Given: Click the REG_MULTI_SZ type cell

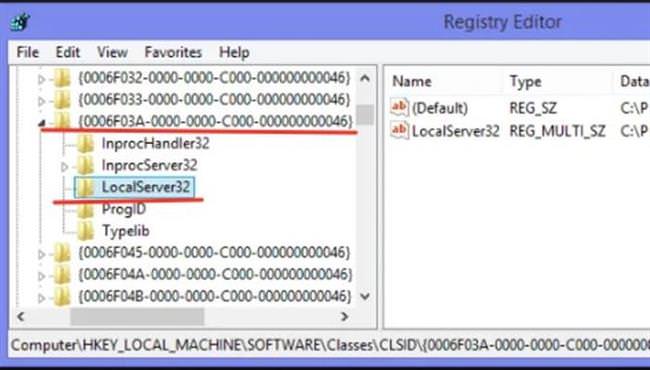Looking at the screenshot, I should click(558, 131).
